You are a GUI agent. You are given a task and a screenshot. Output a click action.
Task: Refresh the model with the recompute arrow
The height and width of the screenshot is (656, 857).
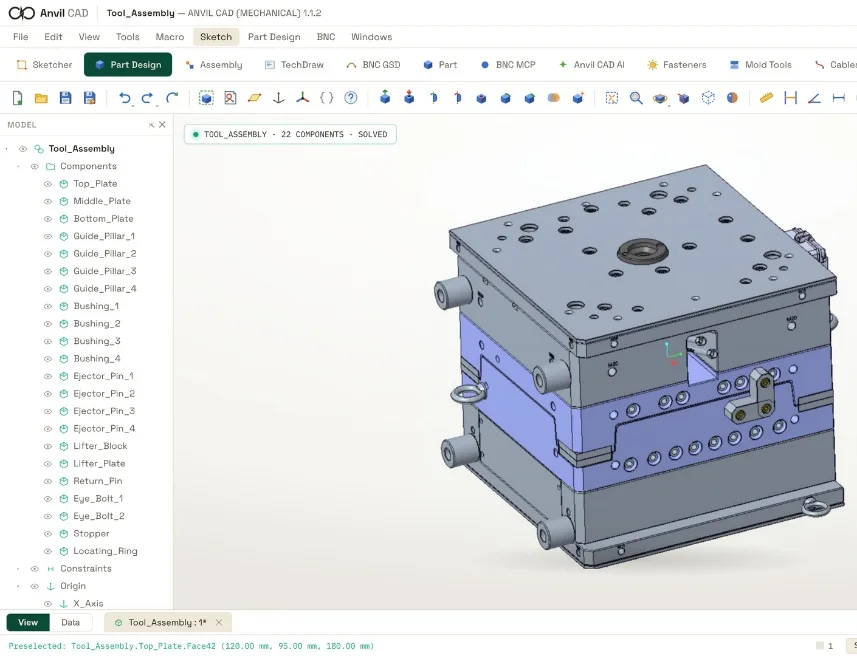pos(172,98)
